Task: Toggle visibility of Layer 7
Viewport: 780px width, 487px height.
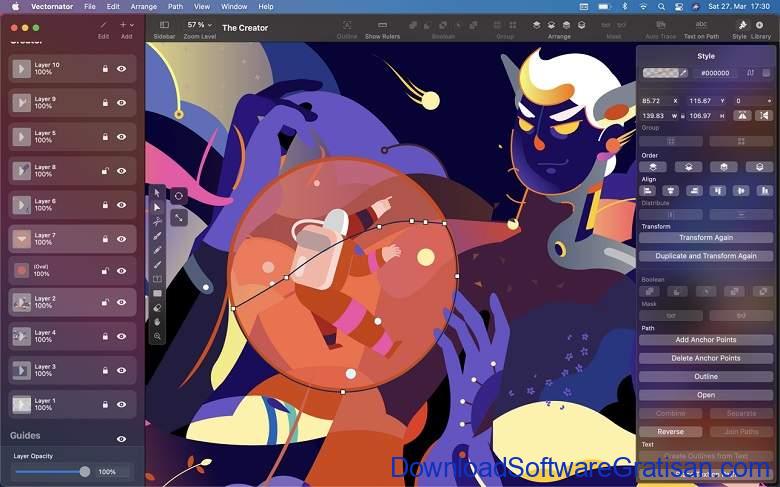Action: 121,239
